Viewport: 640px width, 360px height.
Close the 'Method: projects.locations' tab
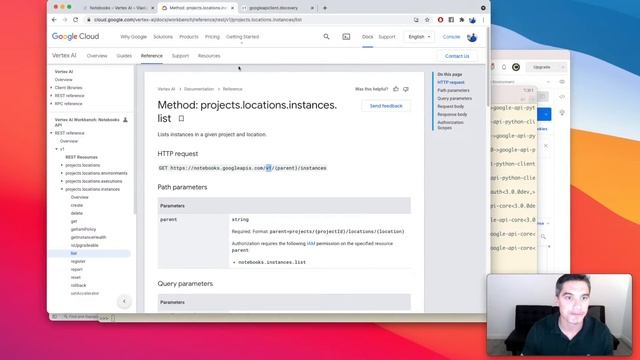pyautogui.click(x=232, y=8)
